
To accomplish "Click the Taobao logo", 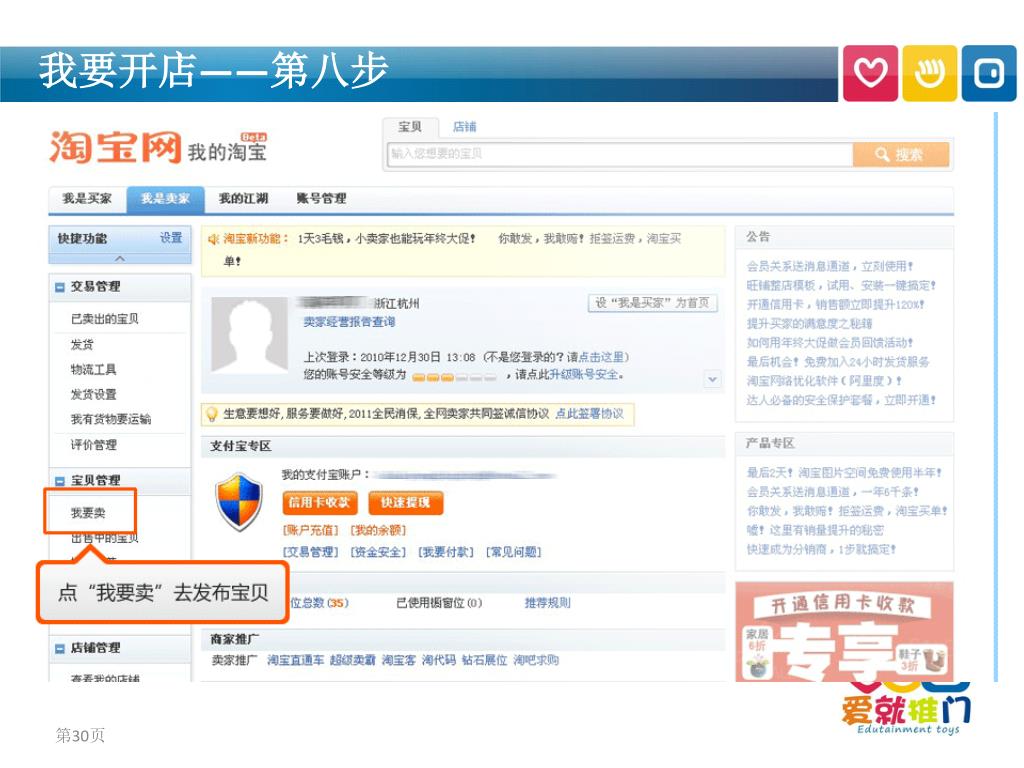I will [x=115, y=146].
